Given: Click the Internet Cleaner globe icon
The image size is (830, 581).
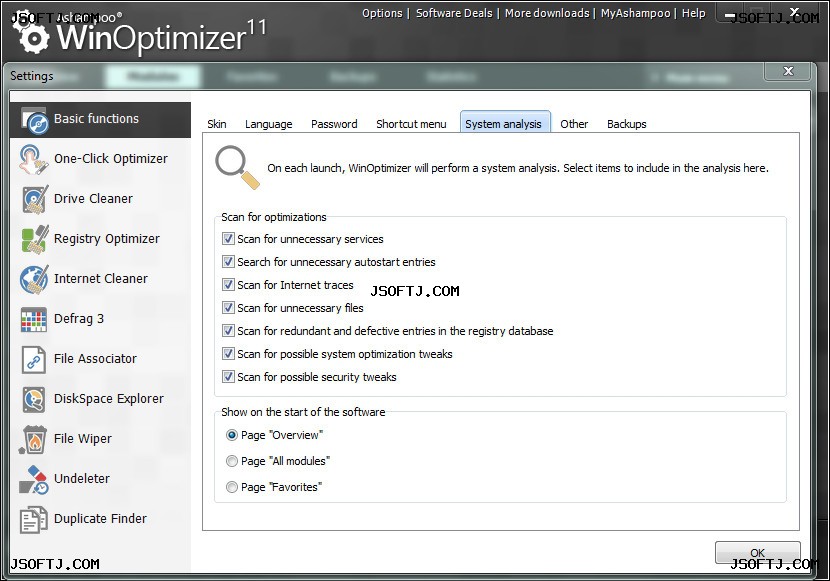Looking at the screenshot, I should pos(34,279).
